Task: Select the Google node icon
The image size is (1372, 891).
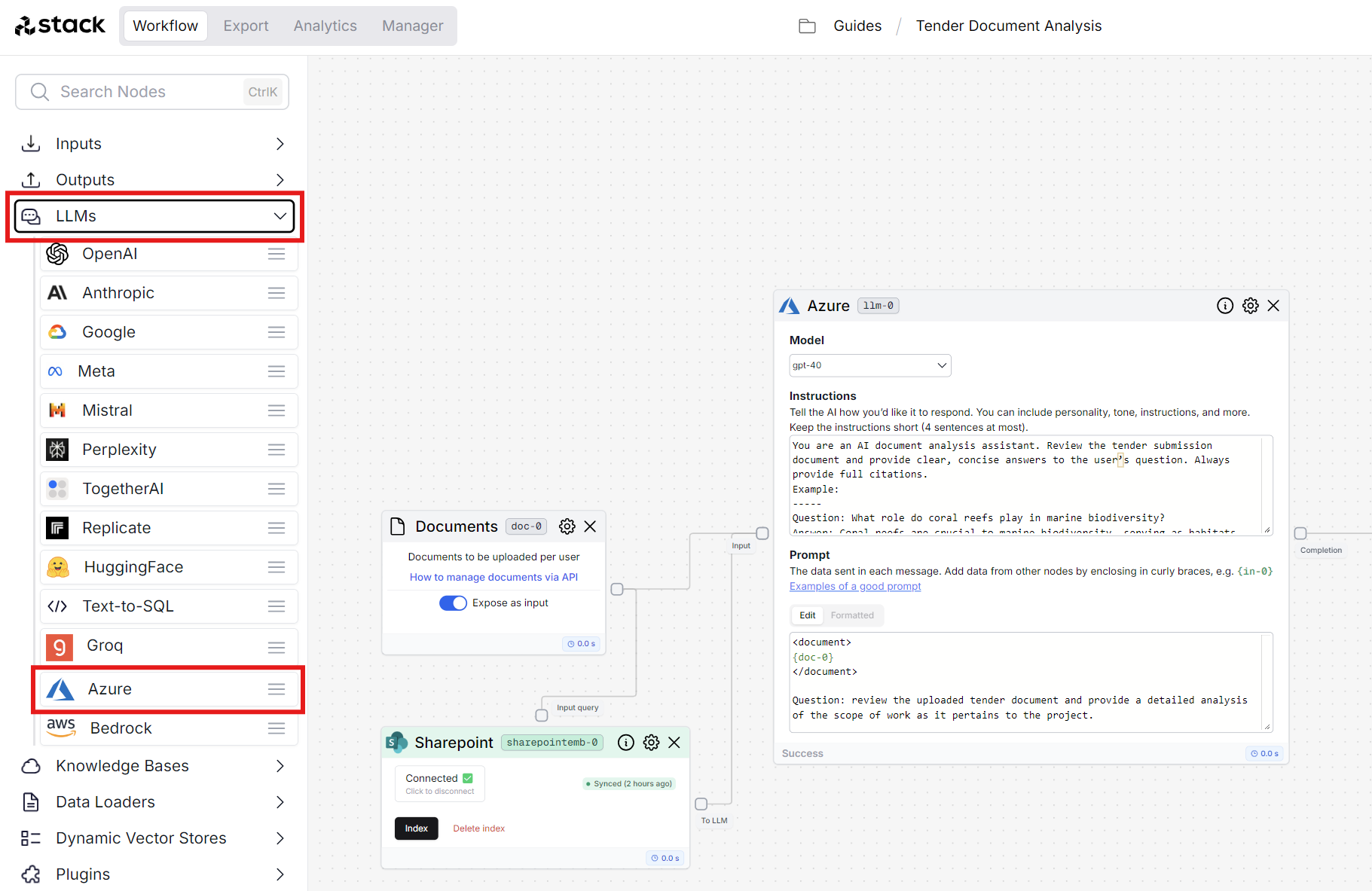Action: click(x=57, y=332)
